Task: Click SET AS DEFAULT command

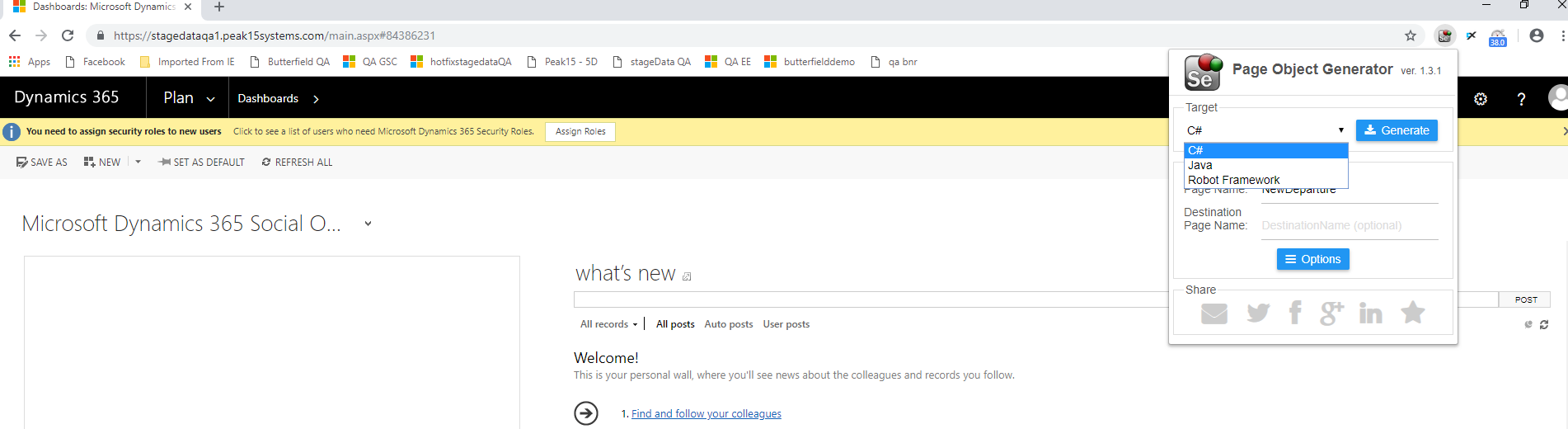Action: (x=201, y=163)
